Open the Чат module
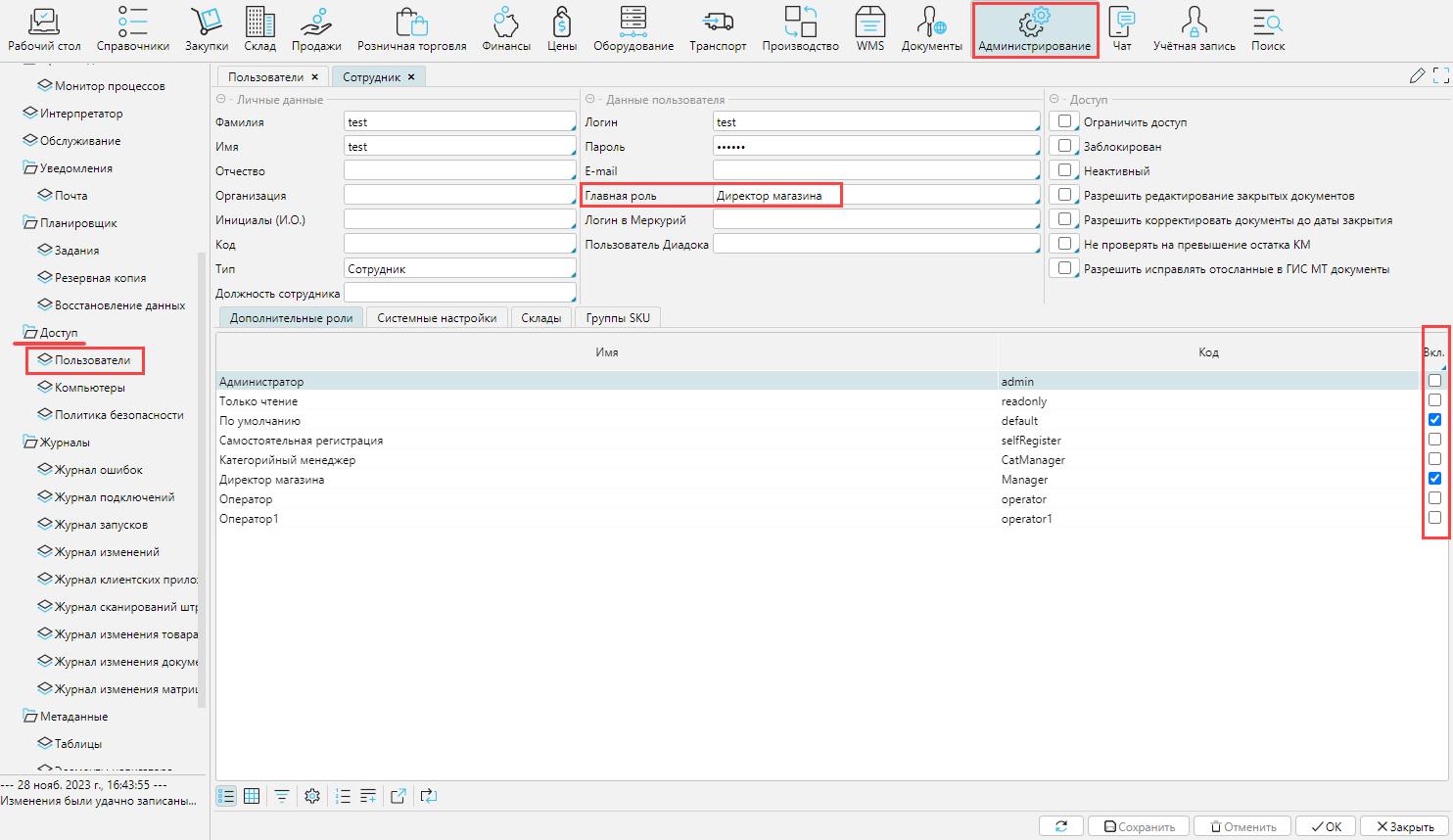Viewport: 1453px width, 840px height. [x=1122, y=29]
